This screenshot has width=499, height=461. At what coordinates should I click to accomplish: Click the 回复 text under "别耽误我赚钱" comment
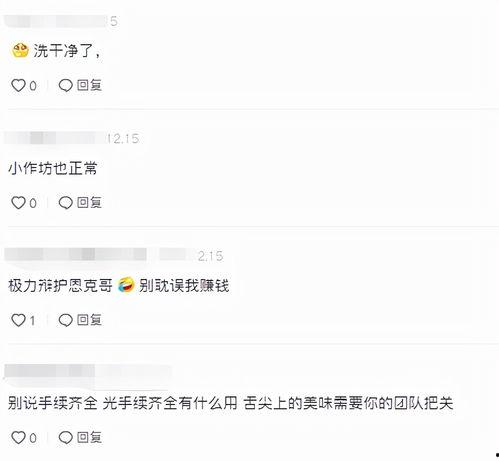pos(89,320)
